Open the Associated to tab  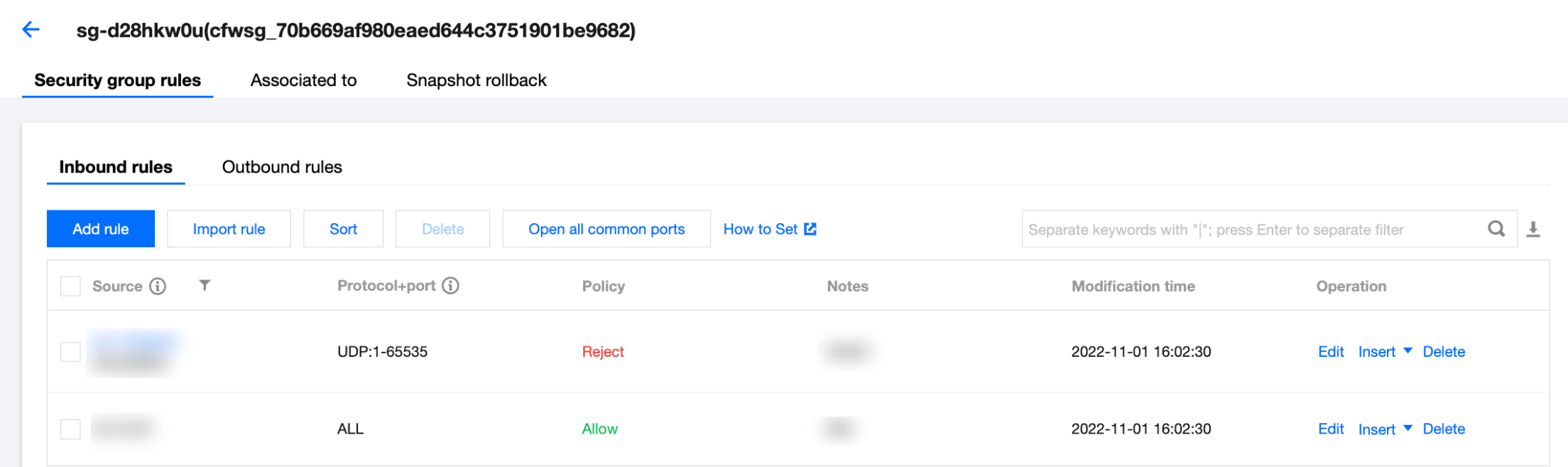(x=303, y=80)
